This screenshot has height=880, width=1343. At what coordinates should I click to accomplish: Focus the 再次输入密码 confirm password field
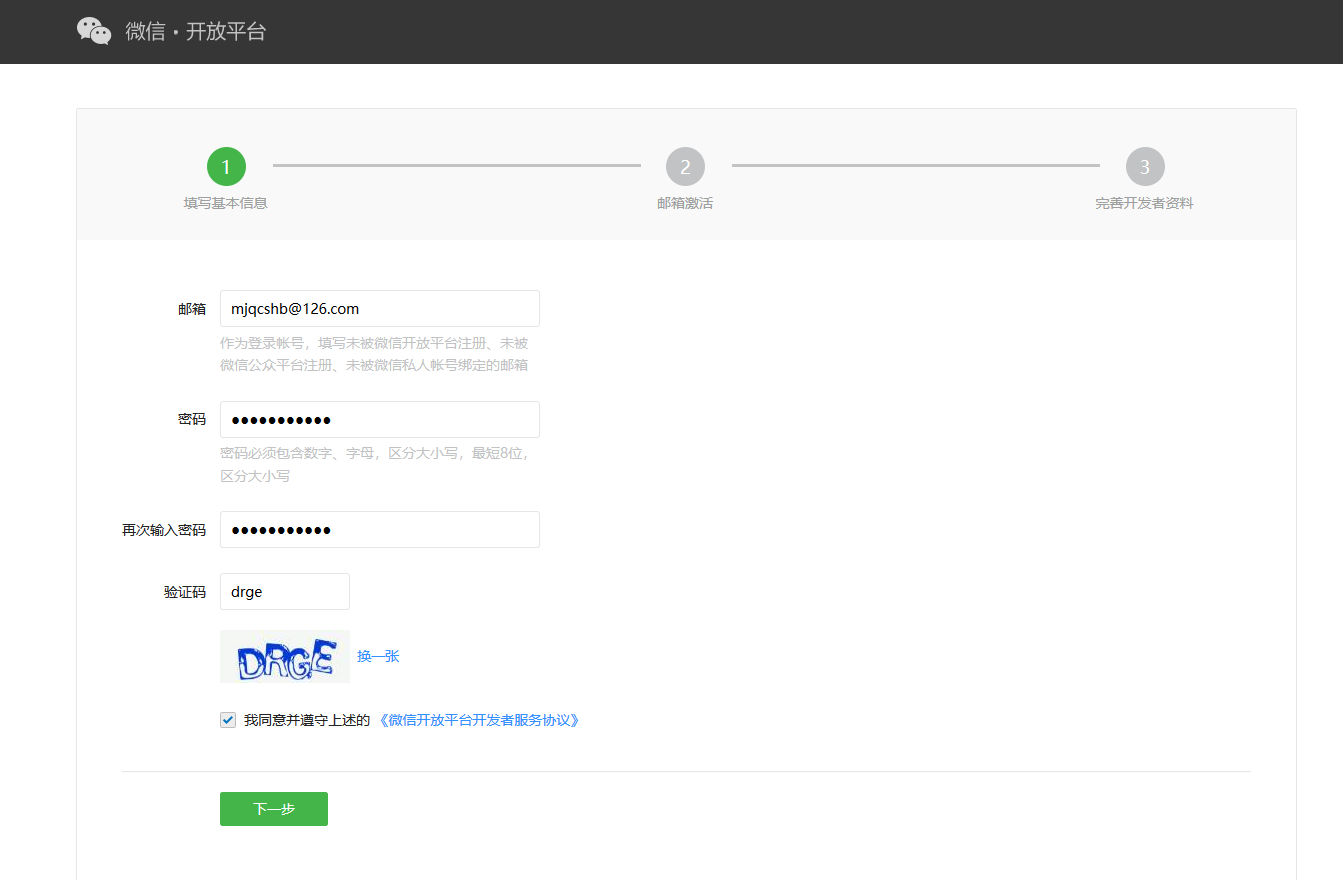click(380, 530)
